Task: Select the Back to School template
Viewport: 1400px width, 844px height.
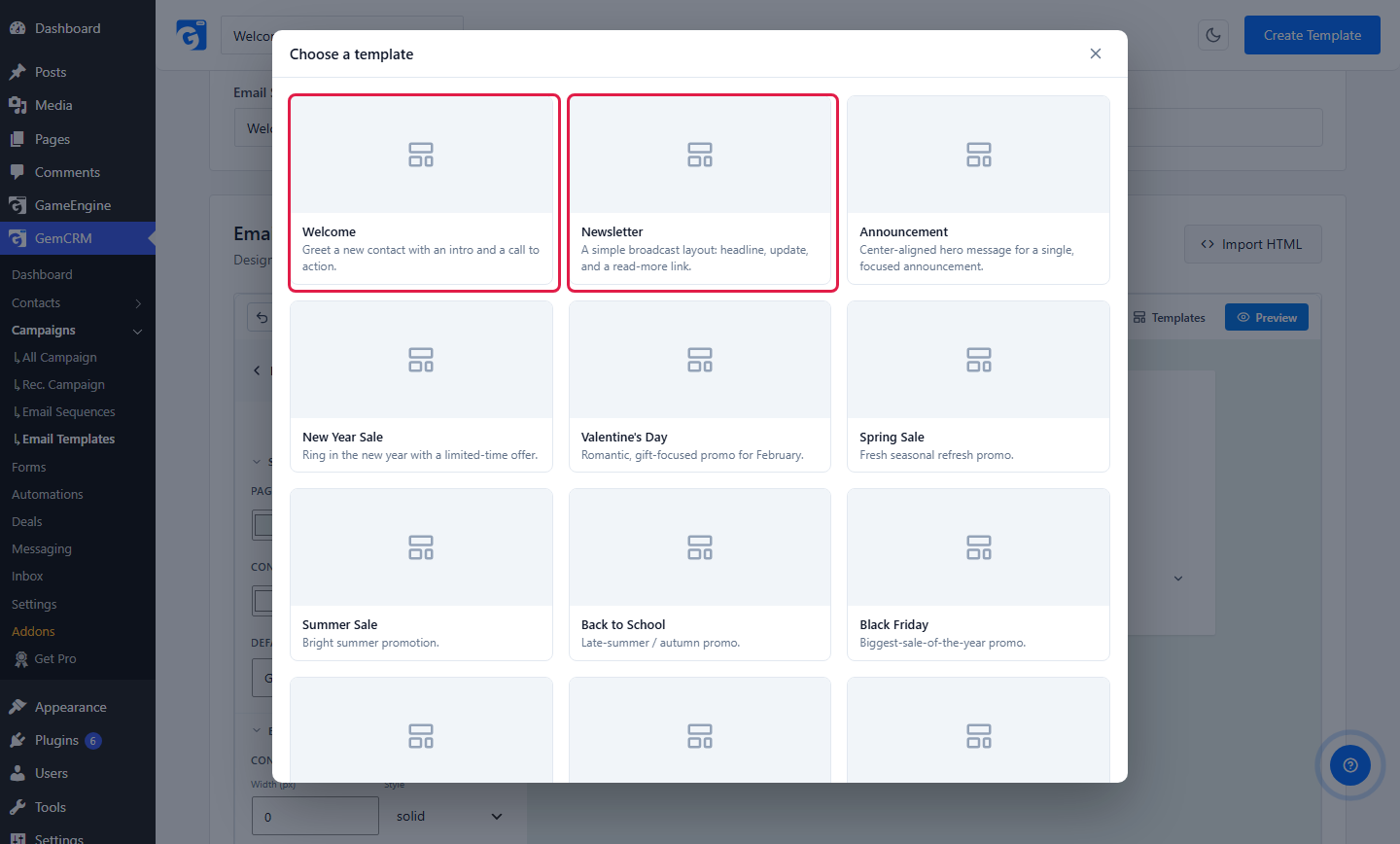Action: 700,575
